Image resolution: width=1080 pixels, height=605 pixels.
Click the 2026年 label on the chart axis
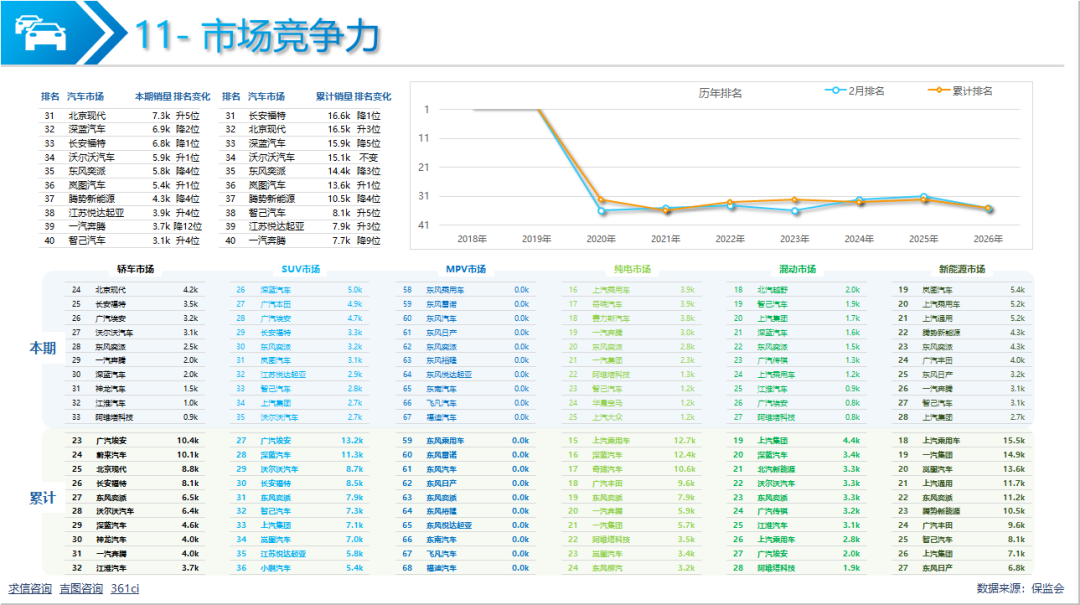988,239
